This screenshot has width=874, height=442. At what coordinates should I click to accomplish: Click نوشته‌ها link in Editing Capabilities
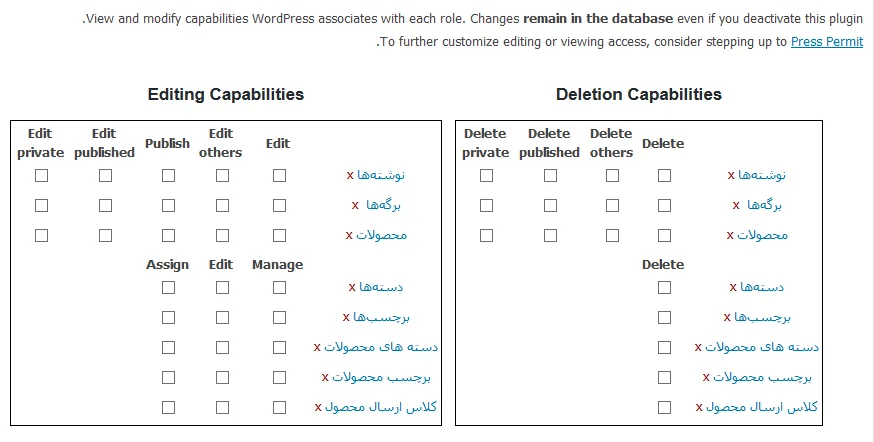[x=381, y=175]
